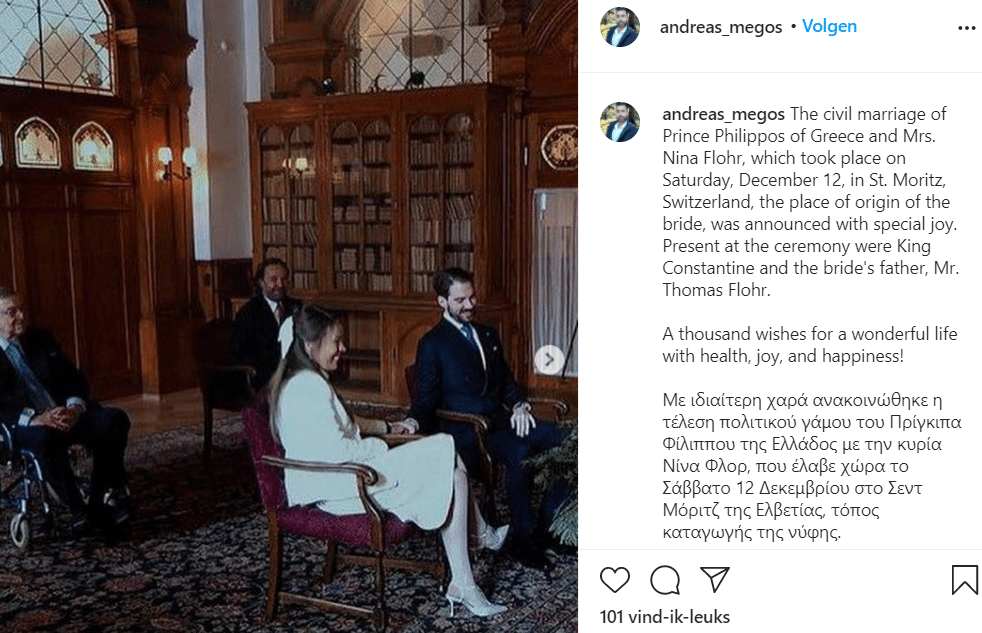Open comments with the speech bubble icon
The image size is (982, 633).
click(x=665, y=580)
